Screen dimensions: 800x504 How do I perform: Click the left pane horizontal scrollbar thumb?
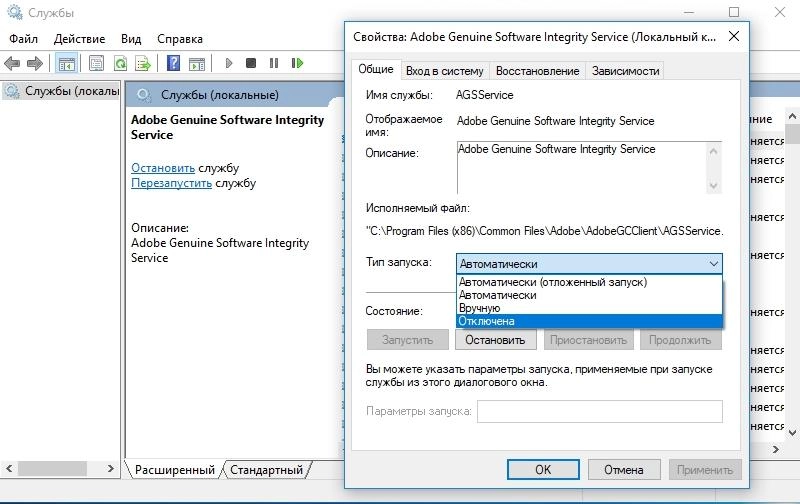[x=52, y=468]
